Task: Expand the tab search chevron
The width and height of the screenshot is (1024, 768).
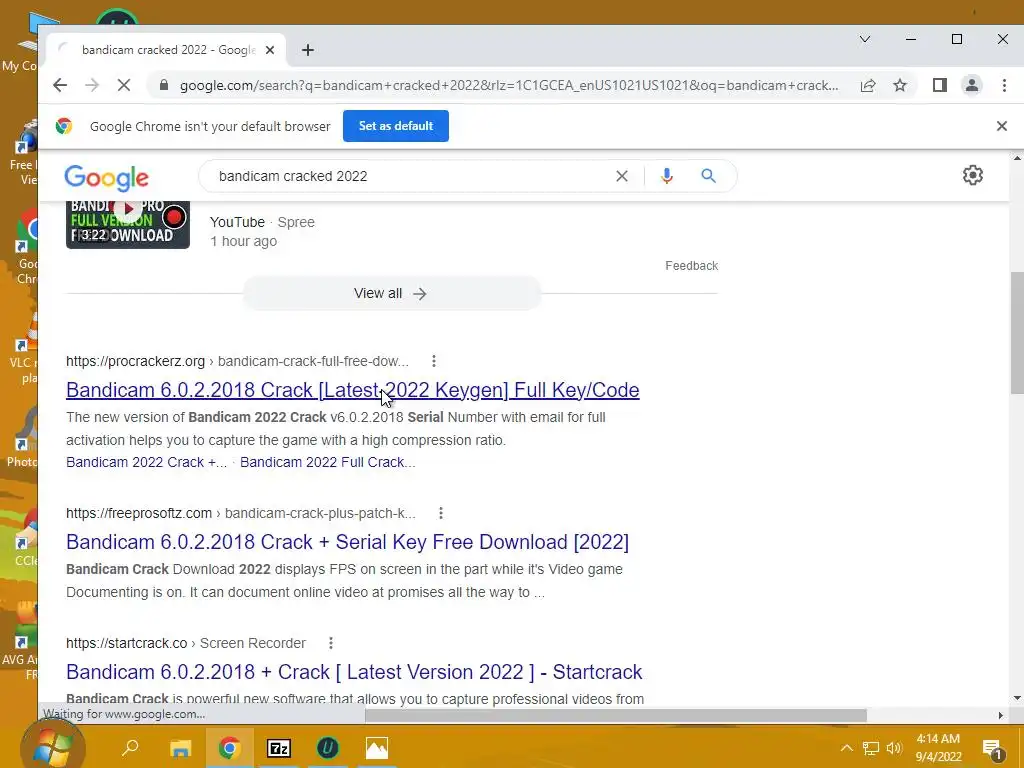Action: [x=865, y=39]
